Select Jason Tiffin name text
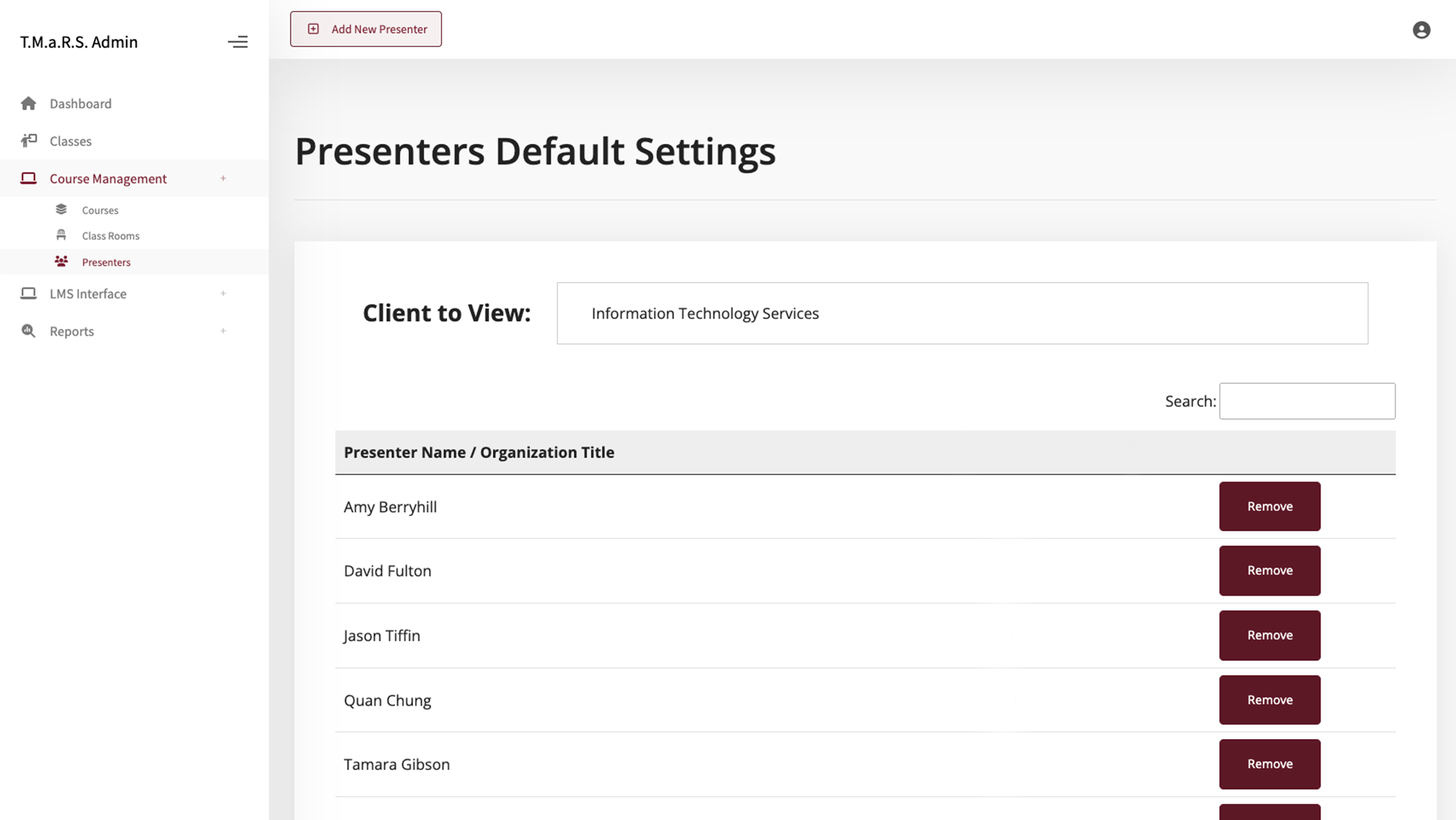1456x820 pixels. 381,635
